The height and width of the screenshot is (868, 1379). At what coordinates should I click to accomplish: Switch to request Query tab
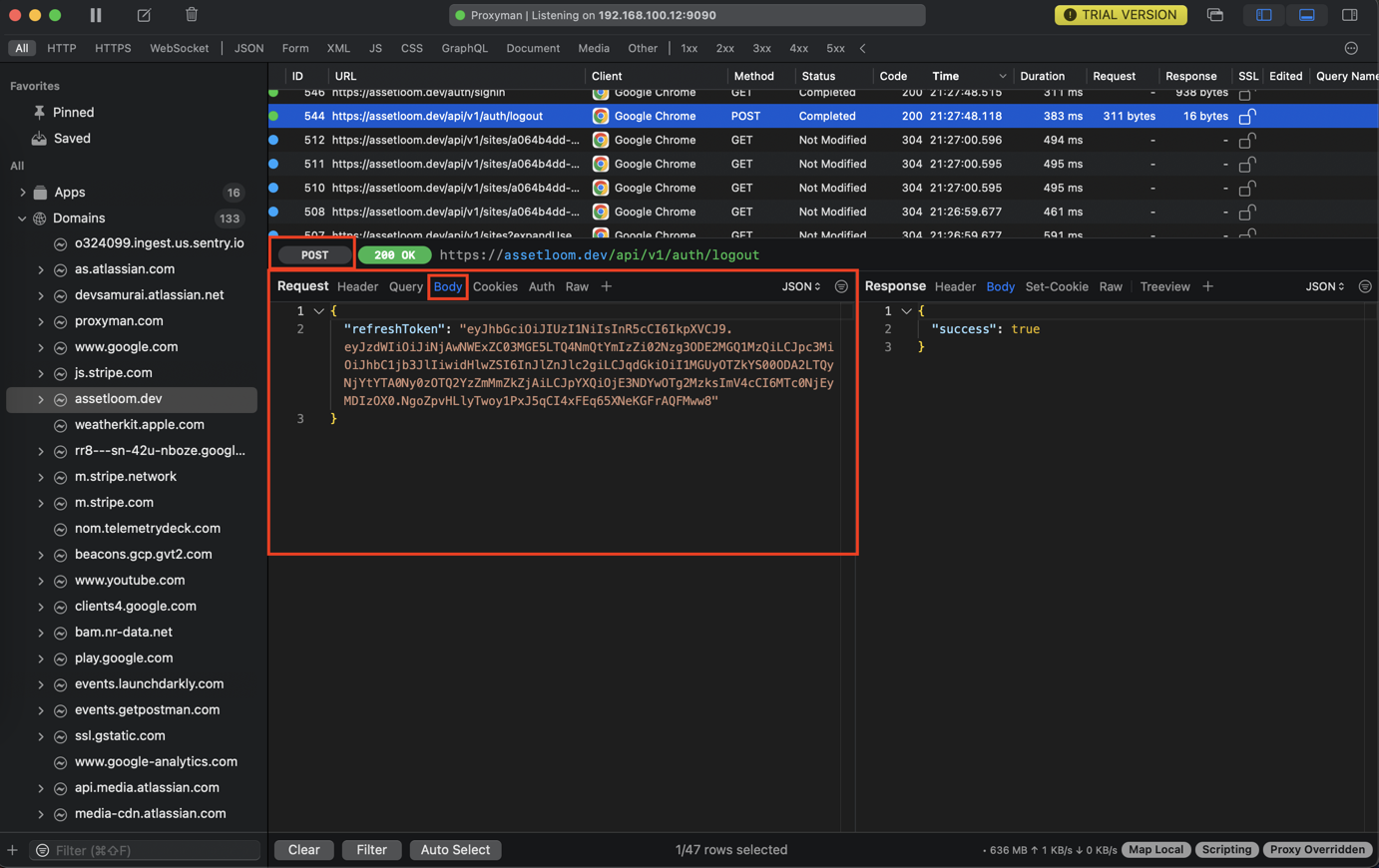(x=406, y=286)
